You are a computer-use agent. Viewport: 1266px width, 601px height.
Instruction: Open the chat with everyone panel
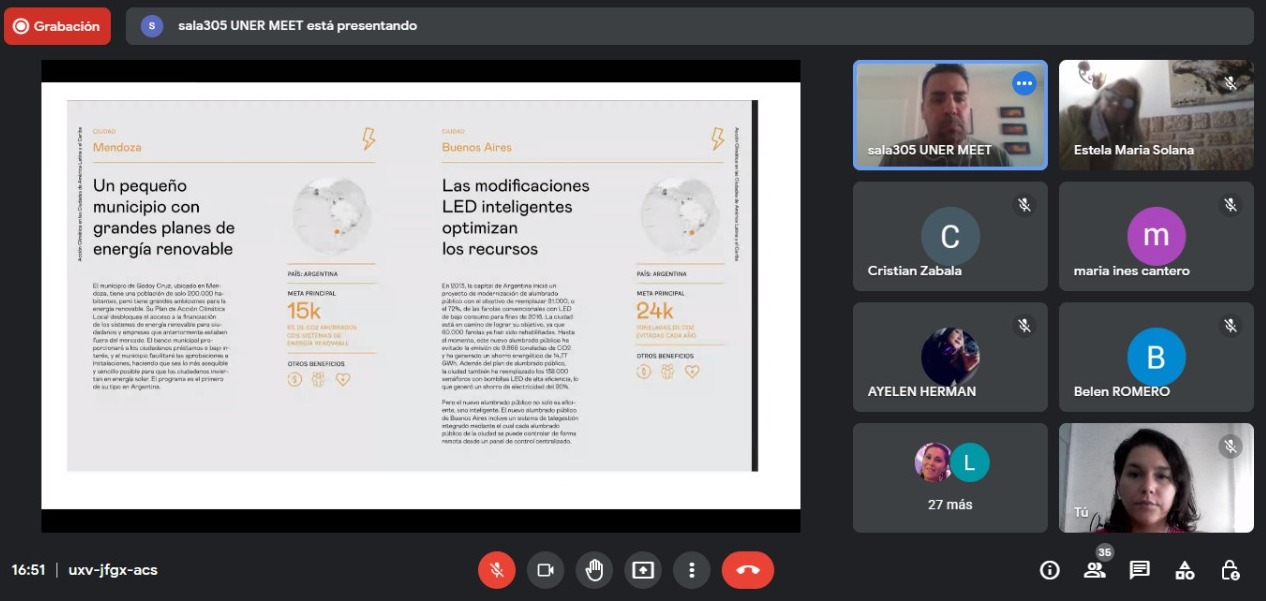[x=1139, y=570]
